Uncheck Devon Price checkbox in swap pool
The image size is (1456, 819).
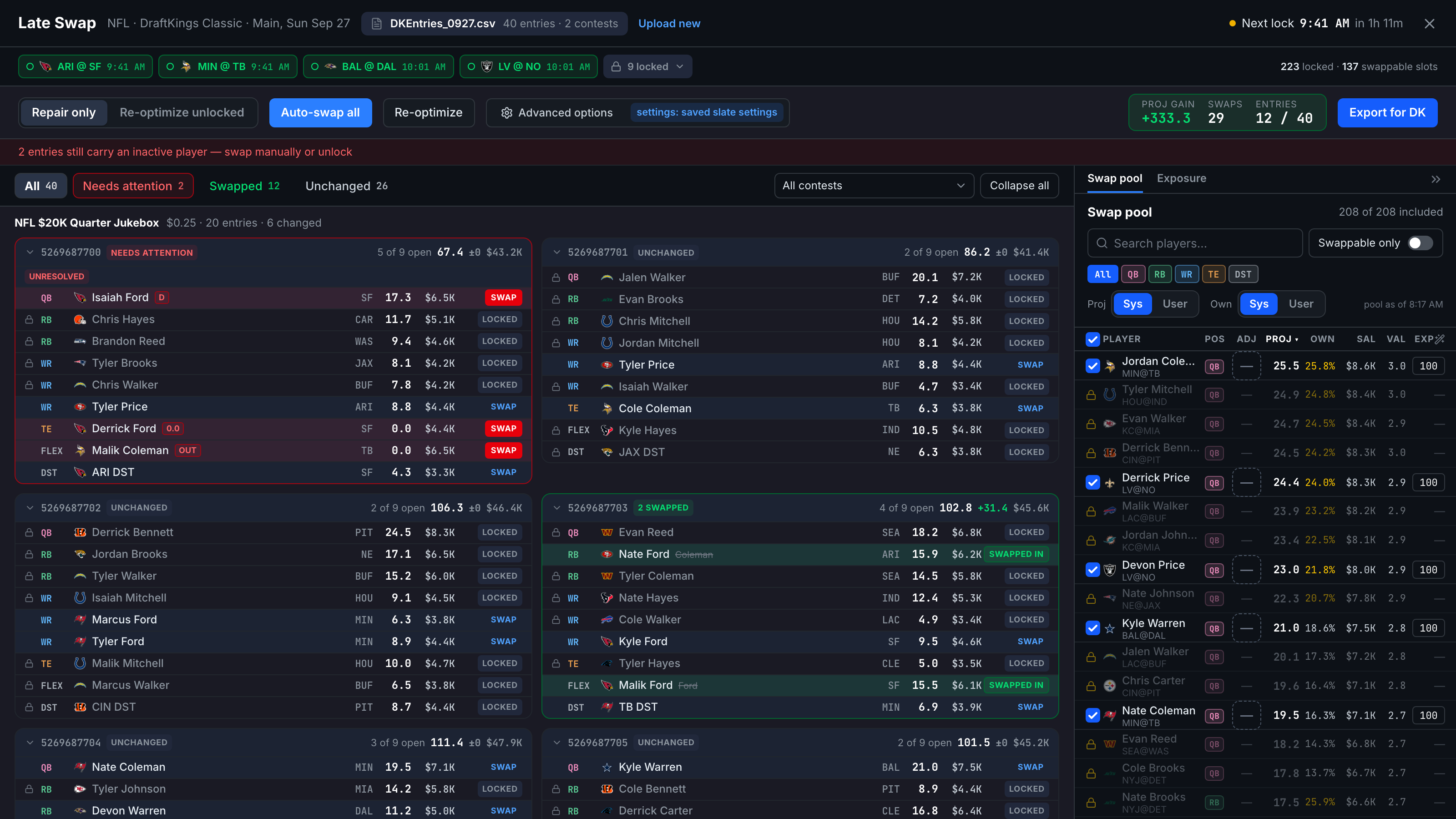tap(1092, 570)
